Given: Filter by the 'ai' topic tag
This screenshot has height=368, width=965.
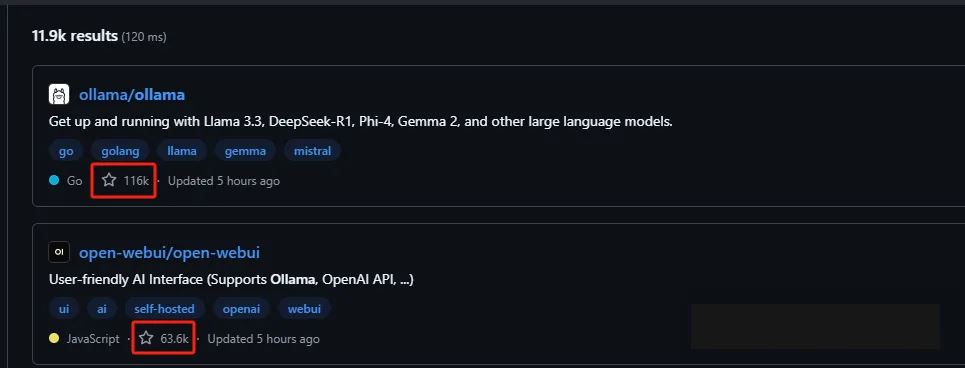Looking at the screenshot, I should pyautogui.click(x=102, y=308).
